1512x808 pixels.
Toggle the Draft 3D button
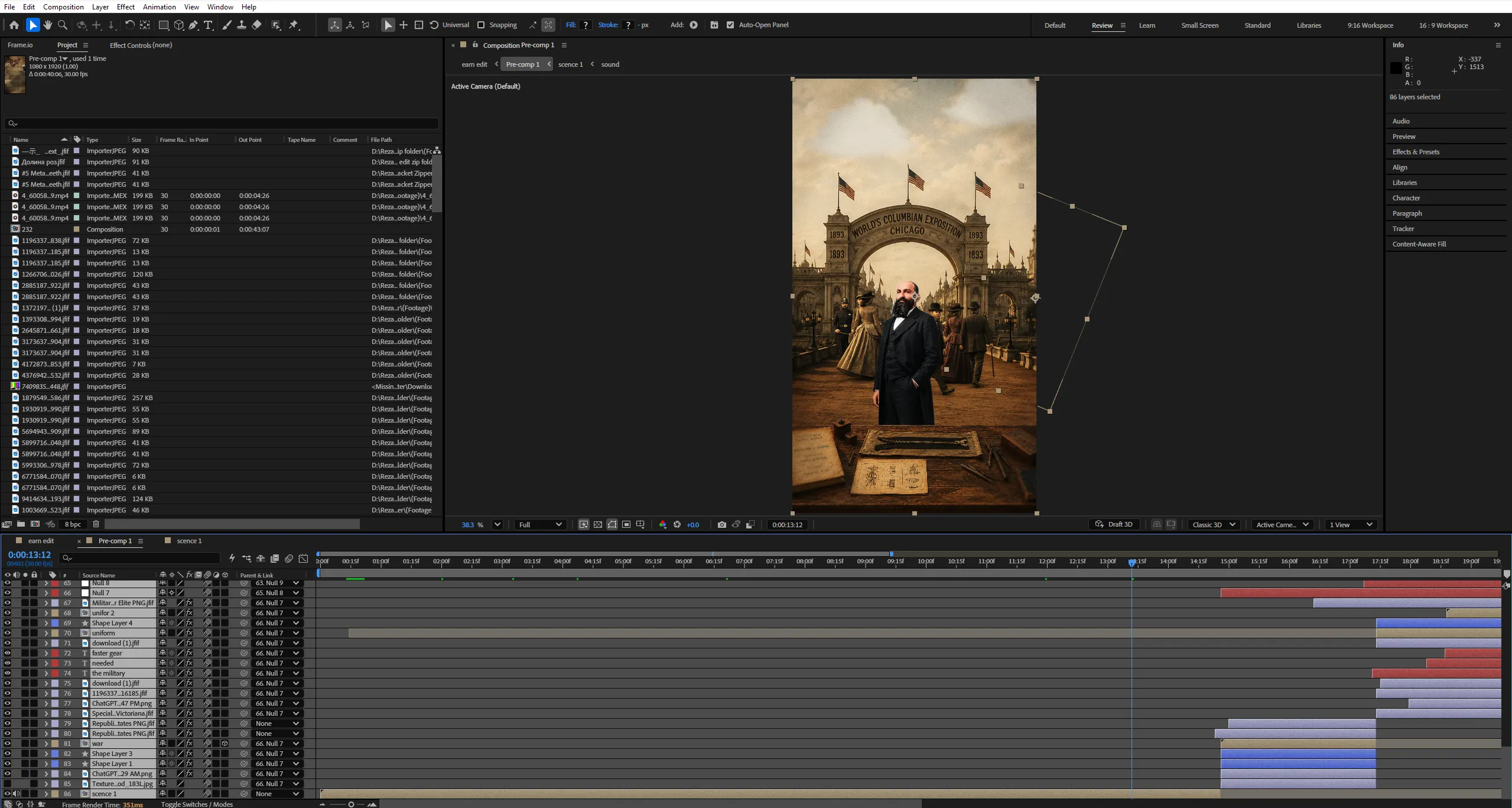pos(1114,524)
